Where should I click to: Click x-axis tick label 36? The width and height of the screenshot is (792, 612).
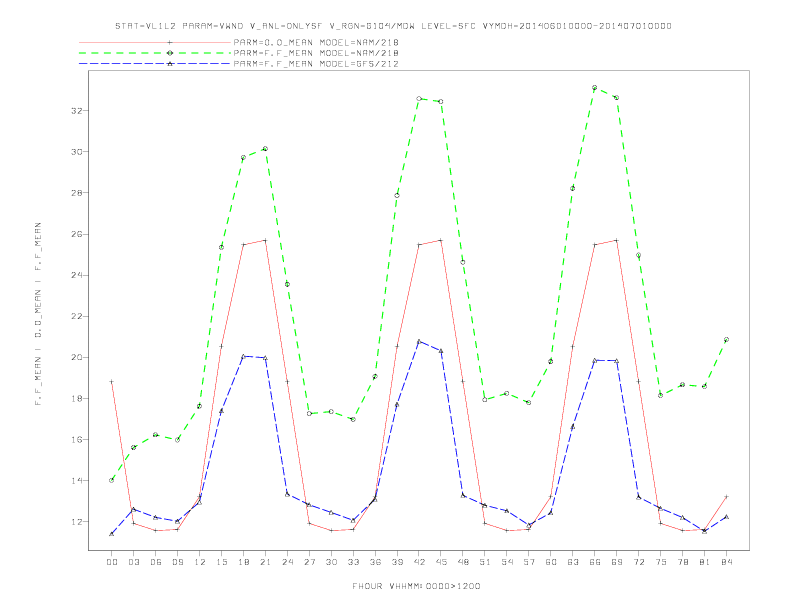coord(375,562)
